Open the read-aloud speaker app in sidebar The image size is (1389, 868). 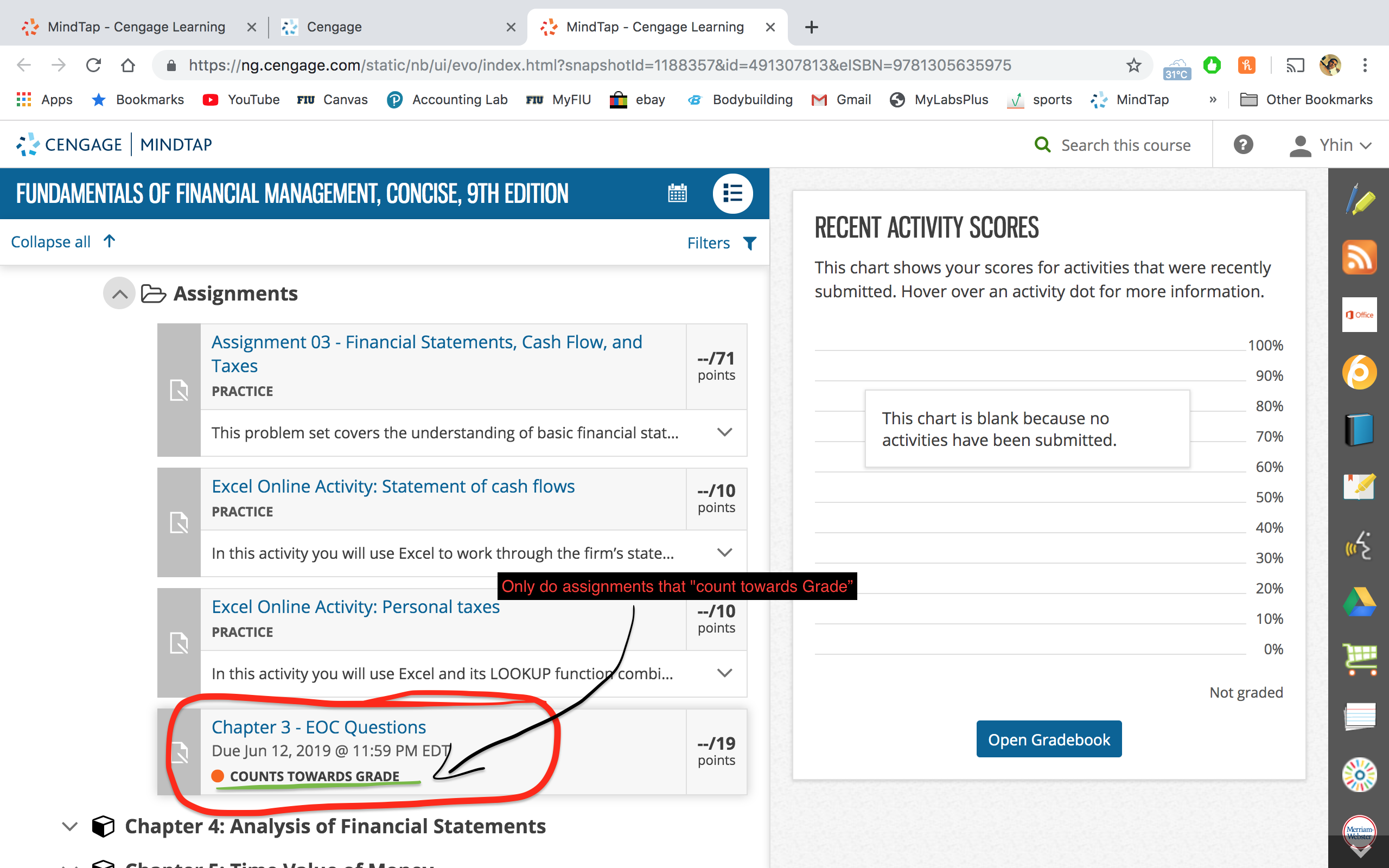[1359, 545]
